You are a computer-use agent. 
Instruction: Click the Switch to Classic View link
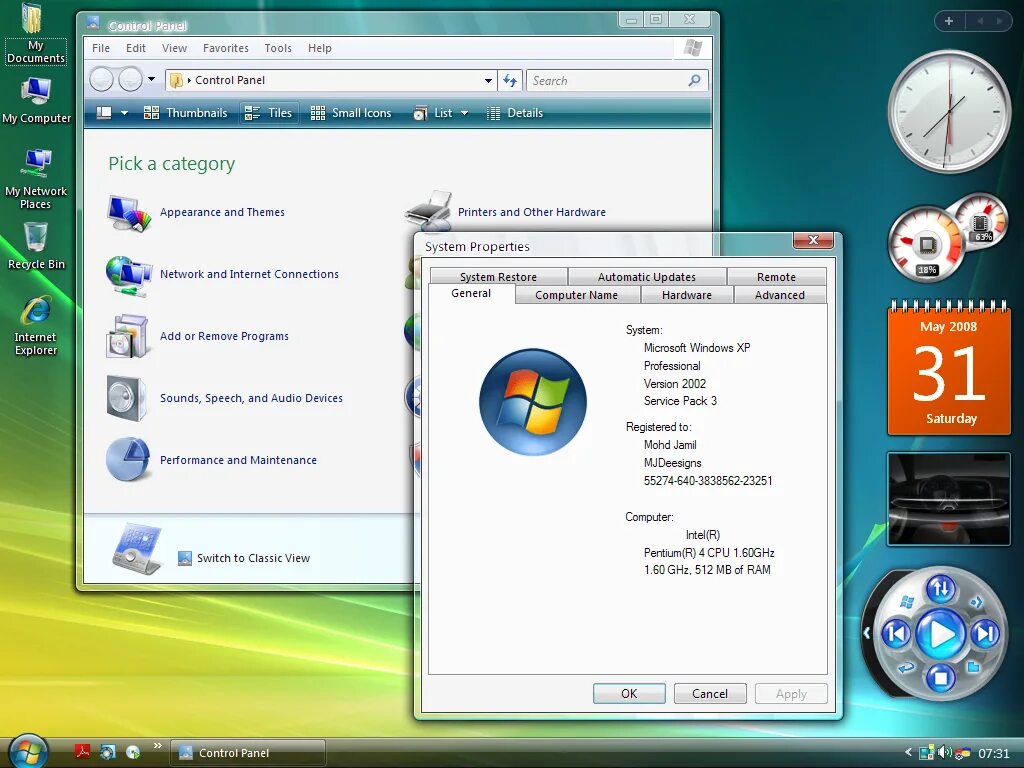coord(253,558)
